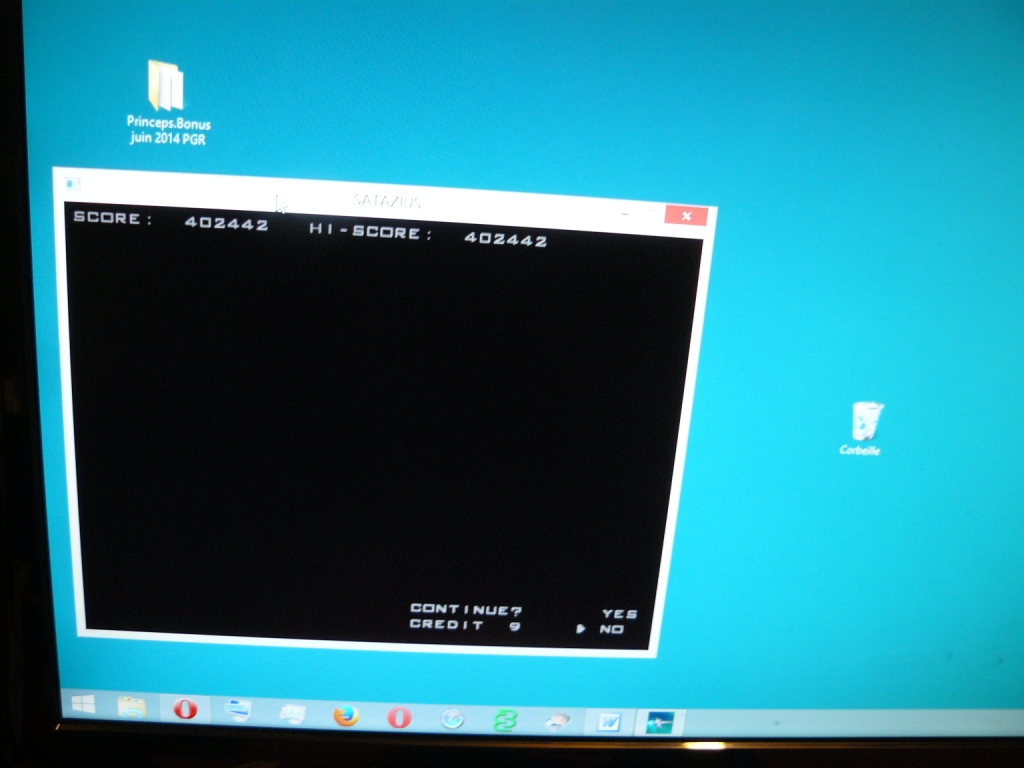
Task: Open File Explorer from the taskbar
Action: [x=132, y=708]
